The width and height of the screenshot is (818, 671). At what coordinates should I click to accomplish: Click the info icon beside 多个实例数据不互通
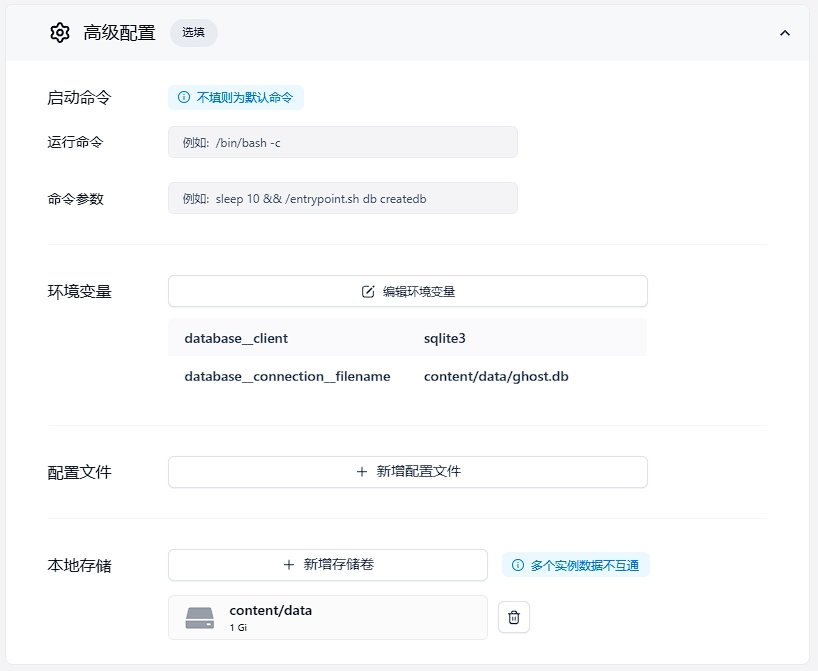518,566
